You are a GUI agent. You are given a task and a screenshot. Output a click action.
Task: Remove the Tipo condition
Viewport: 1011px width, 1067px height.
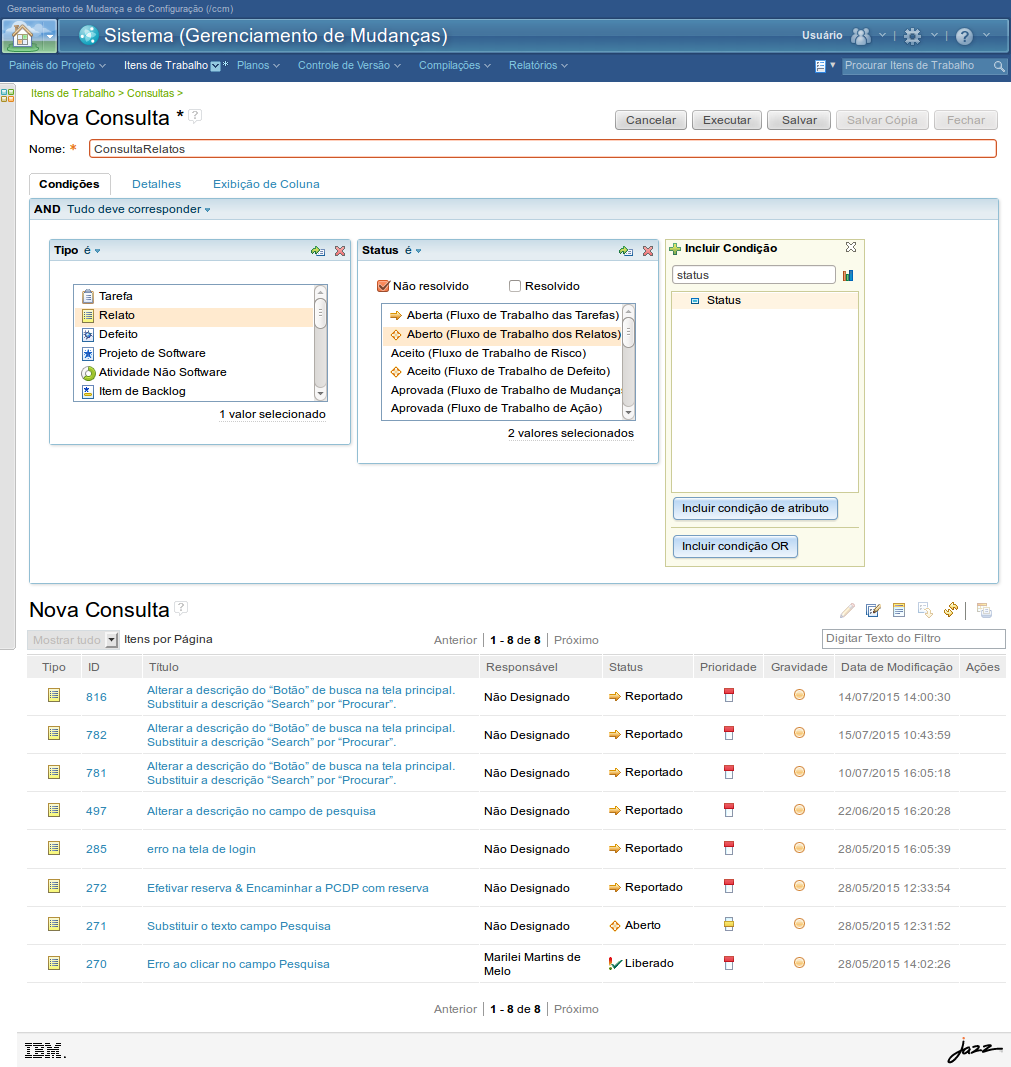point(340,251)
